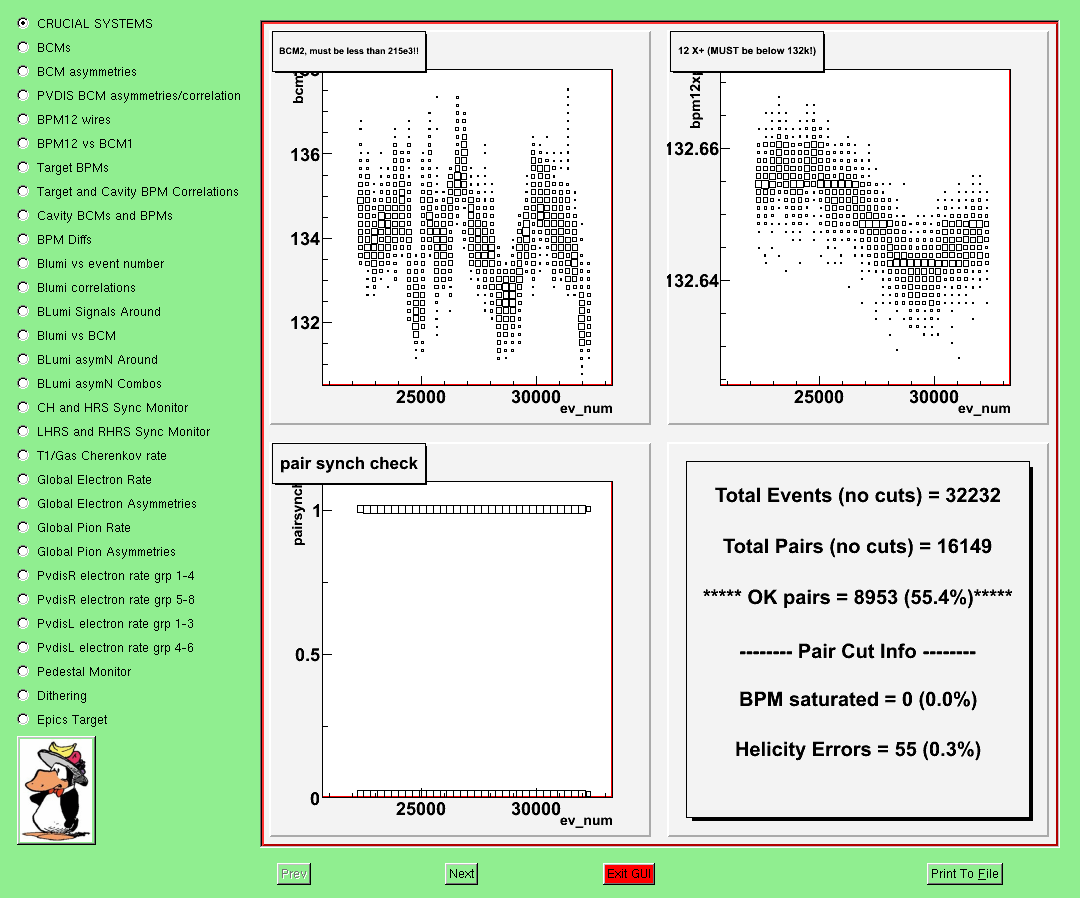This screenshot has height=898, width=1080.
Task: Click the BCM2 plot title box
Action: tap(349, 51)
